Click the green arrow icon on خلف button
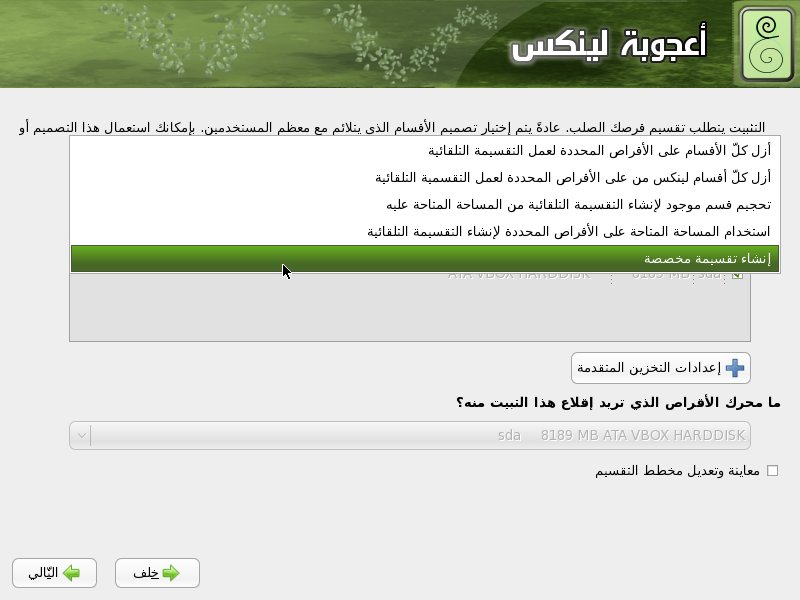The width and height of the screenshot is (800, 600). tap(171, 573)
